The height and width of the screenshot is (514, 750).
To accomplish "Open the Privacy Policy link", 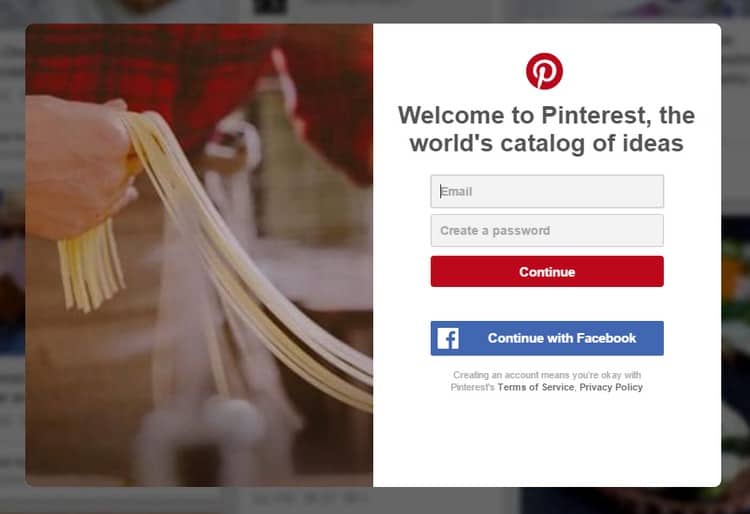I will click(x=611, y=387).
